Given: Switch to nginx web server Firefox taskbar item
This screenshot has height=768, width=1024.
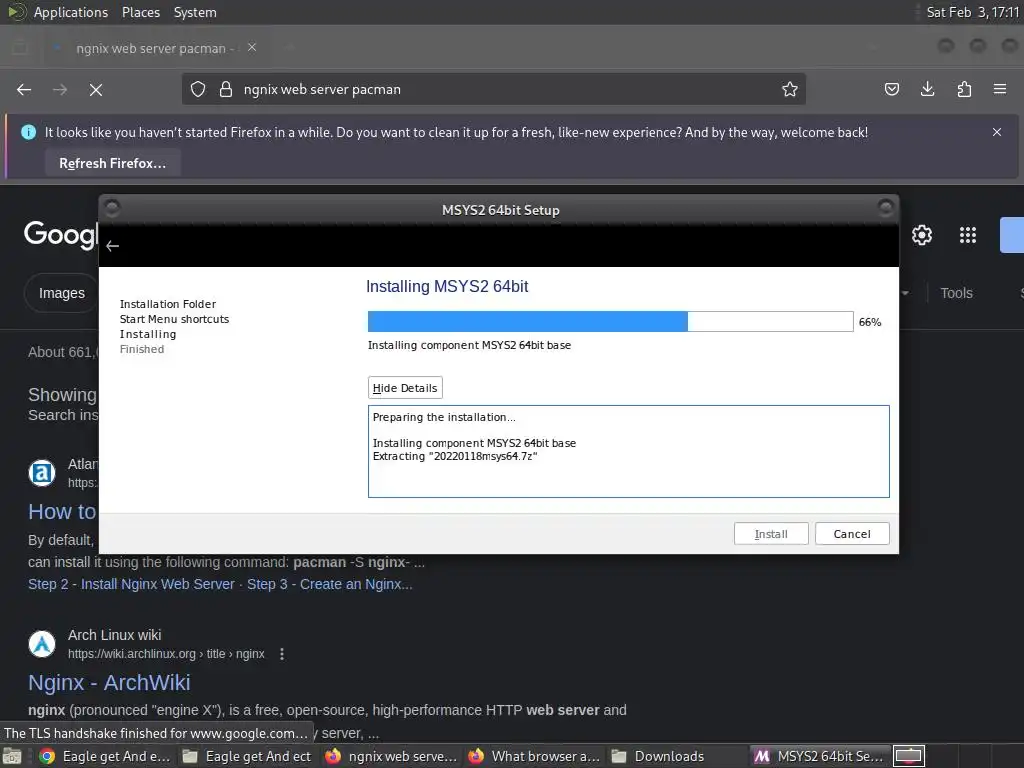Looking at the screenshot, I should [x=391, y=756].
